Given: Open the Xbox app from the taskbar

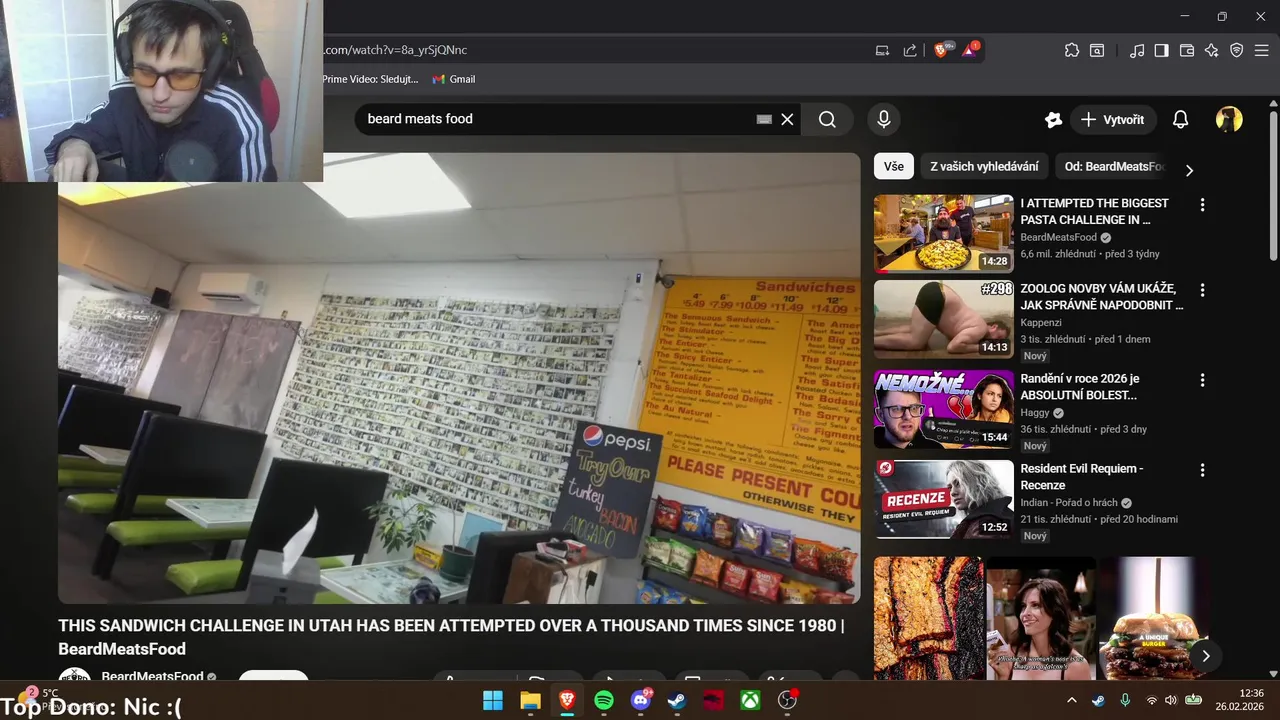Looking at the screenshot, I should (750, 700).
